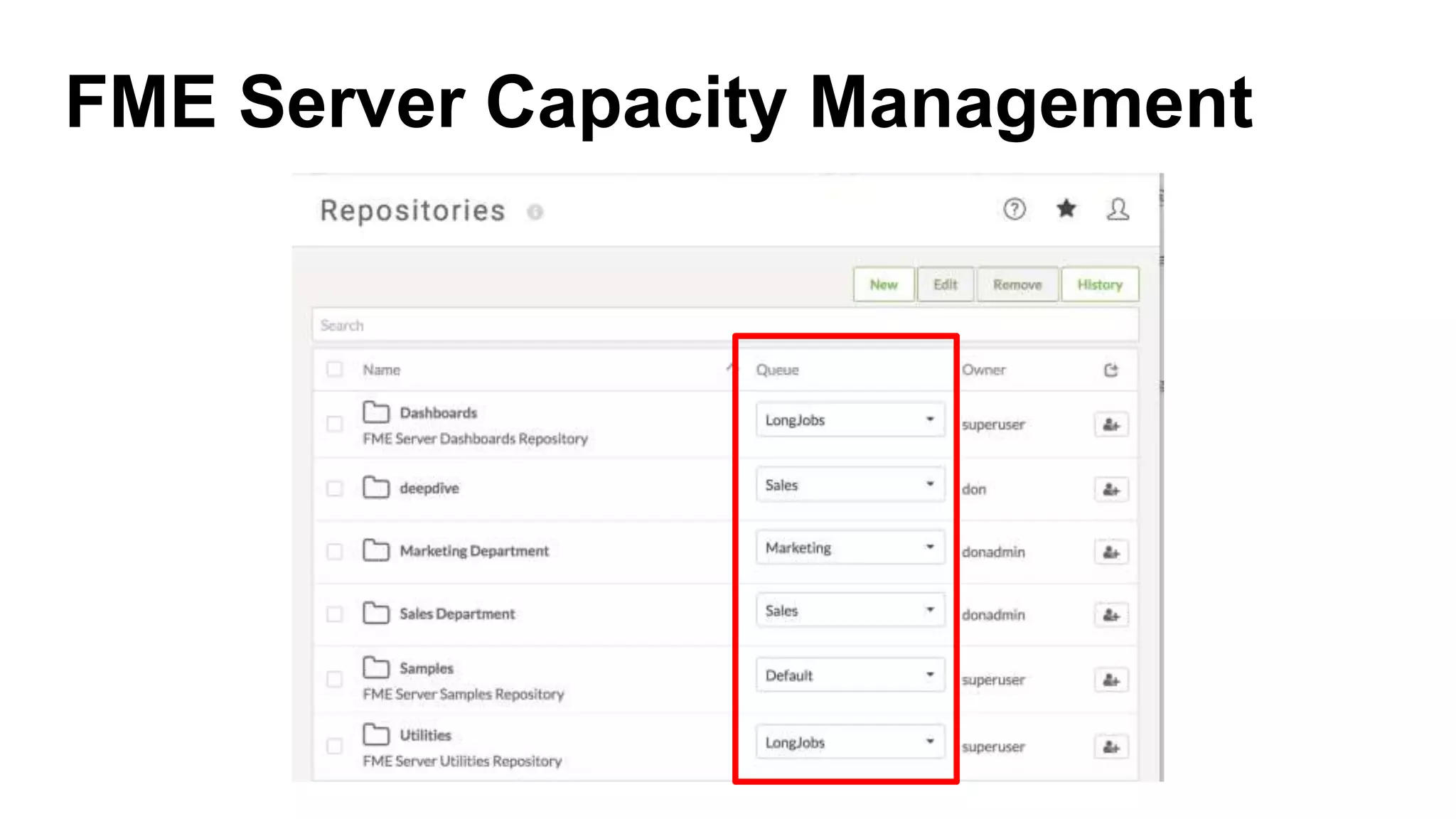Check the Sales Department checkbox
This screenshot has height=819, width=1456.
pyautogui.click(x=334, y=614)
